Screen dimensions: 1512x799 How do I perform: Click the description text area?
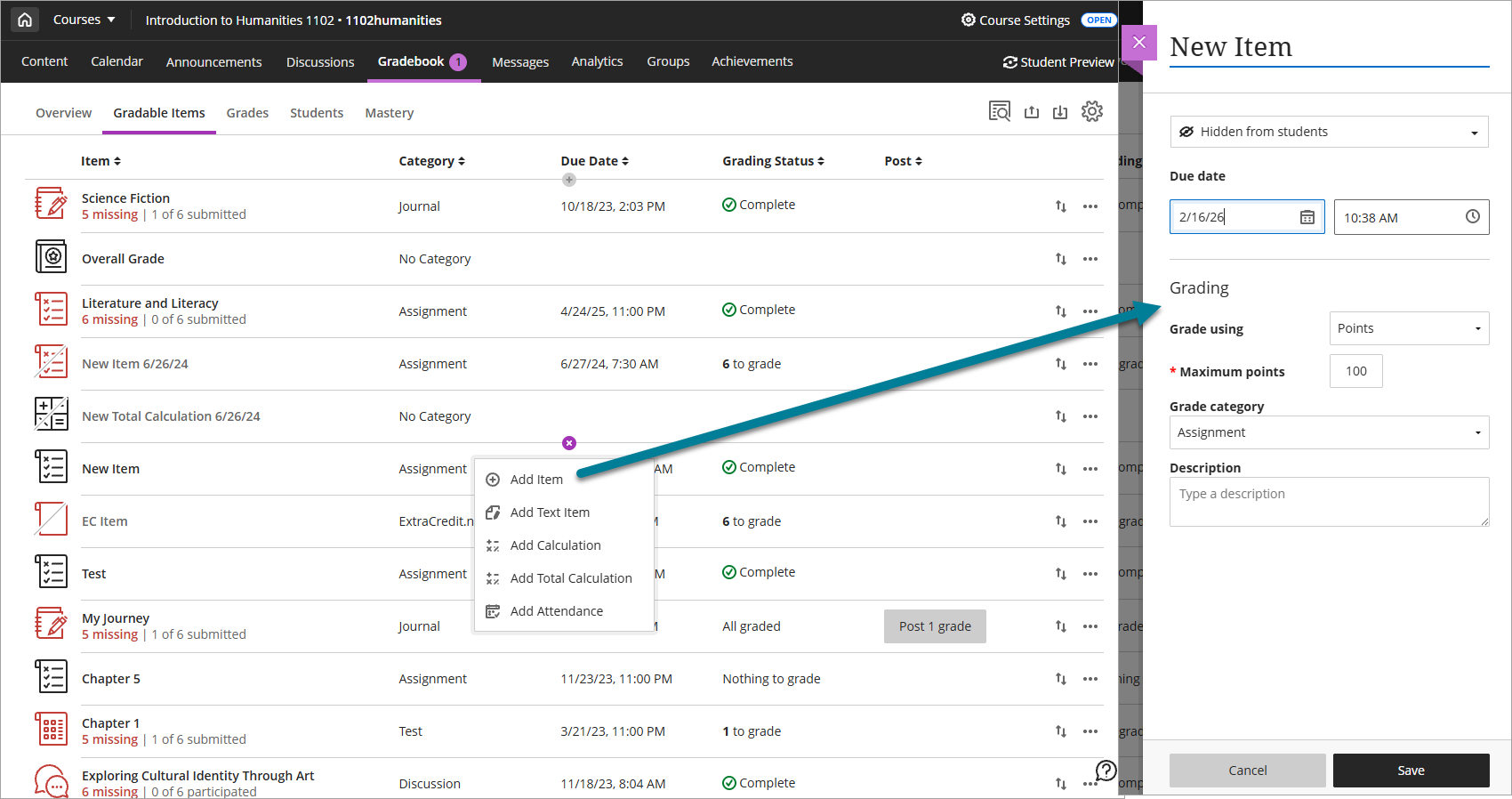[x=1329, y=502]
